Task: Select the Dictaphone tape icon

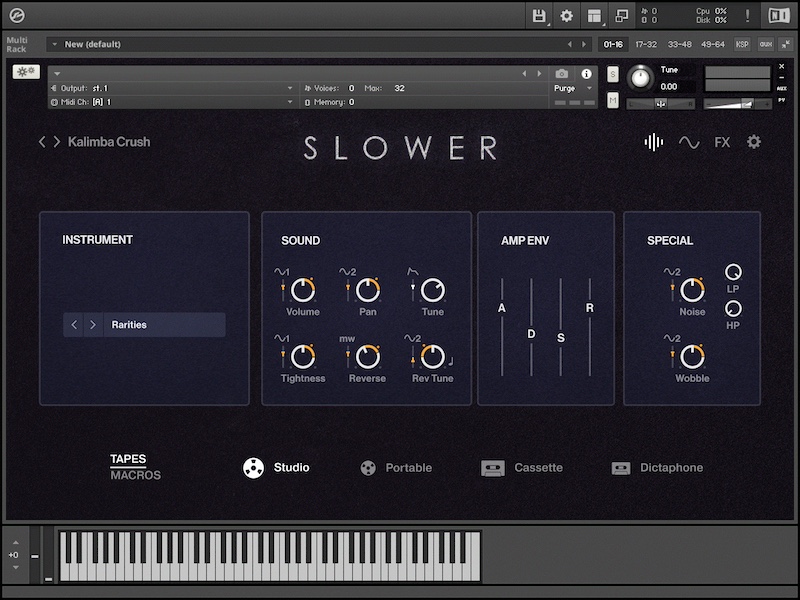Action: tap(623, 467)
